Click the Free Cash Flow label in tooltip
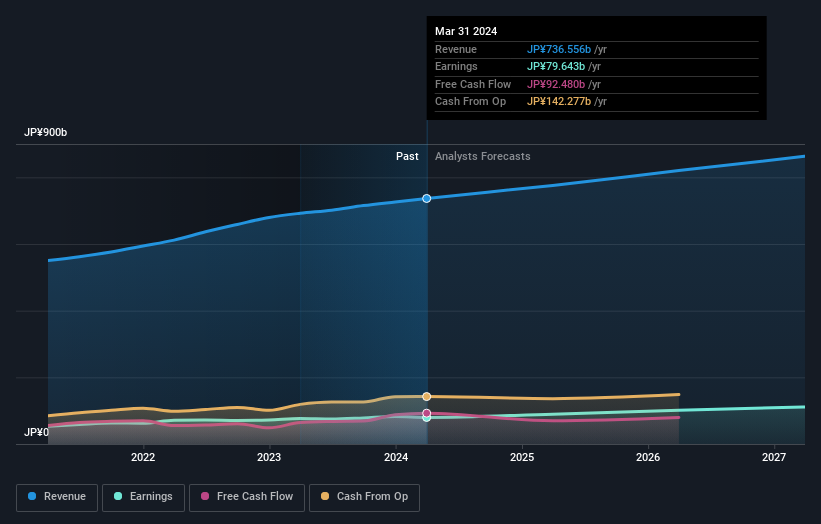Viewport: 821px width, 524px height. coord(473,84)
